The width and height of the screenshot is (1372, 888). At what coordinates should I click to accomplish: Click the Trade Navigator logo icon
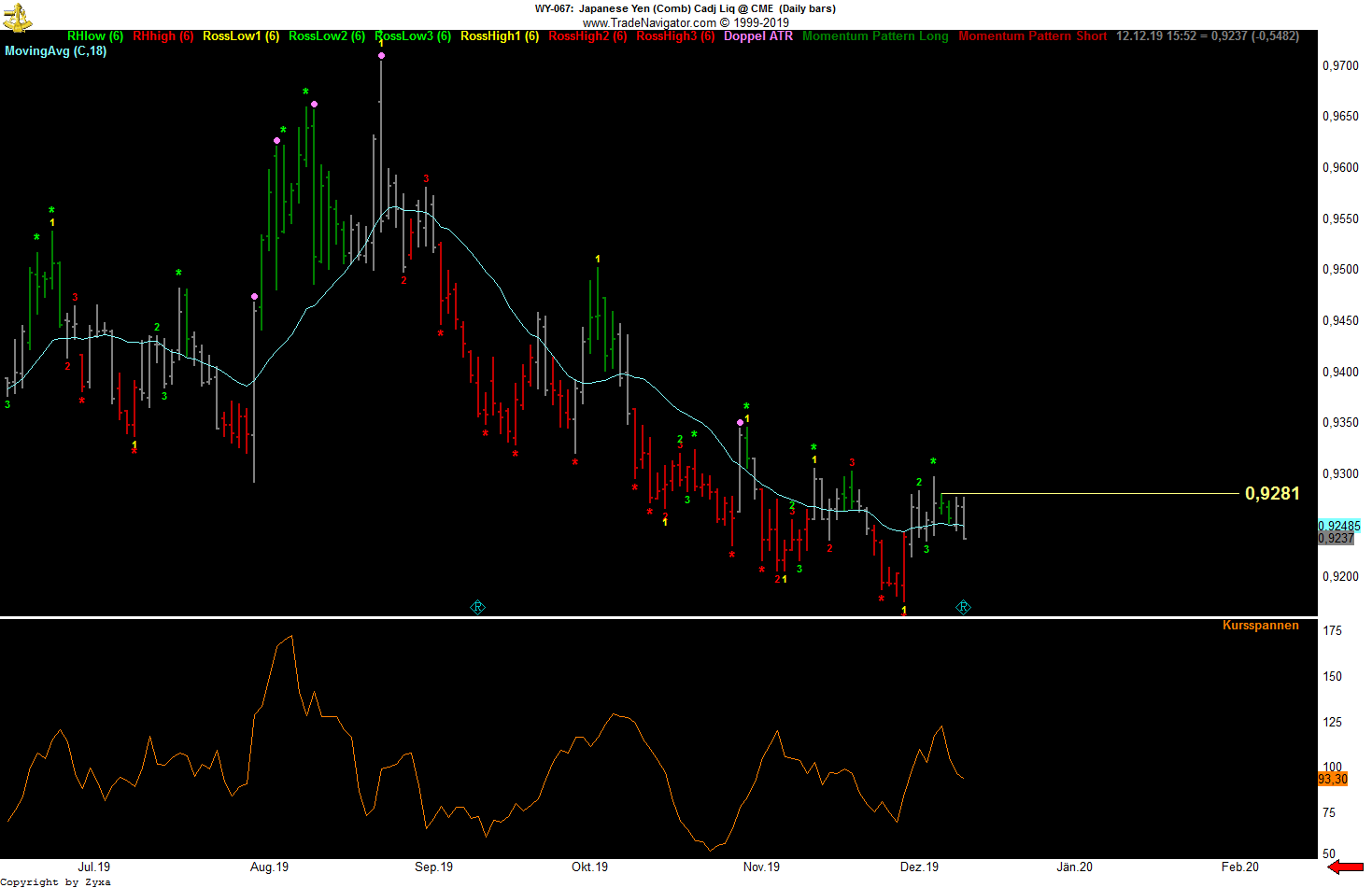click(17, 16)
